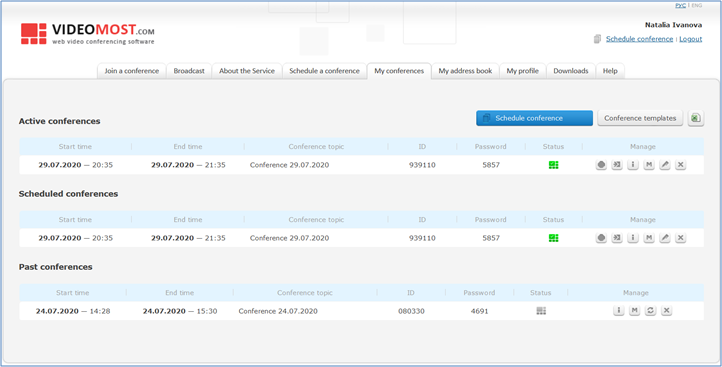Viewport: 722px width, 367px height.
Task: Open the Join a conference tab
Action: [132, 71]
